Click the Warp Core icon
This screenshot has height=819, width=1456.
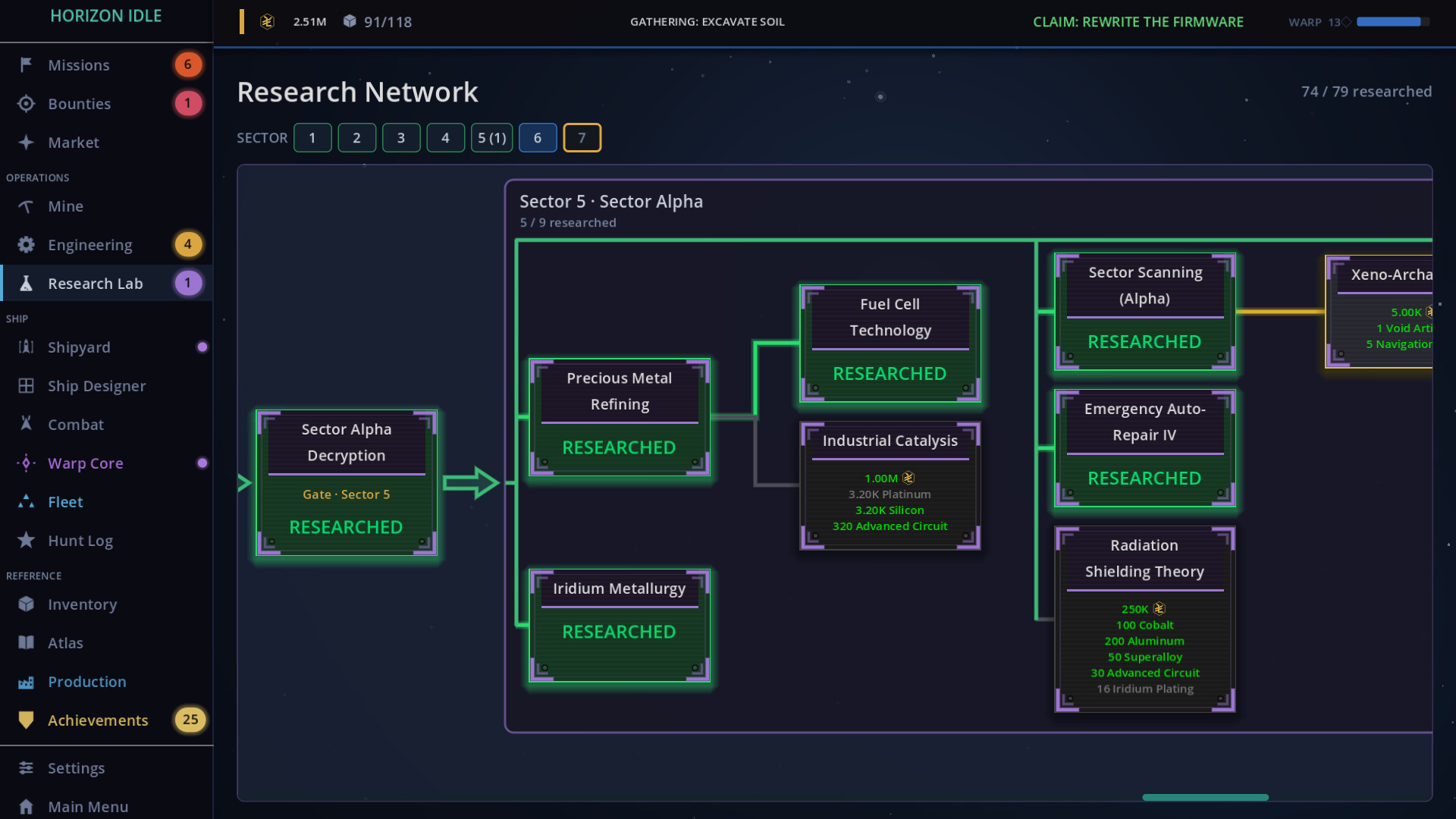pyautogui.click(x=26, y=463)
